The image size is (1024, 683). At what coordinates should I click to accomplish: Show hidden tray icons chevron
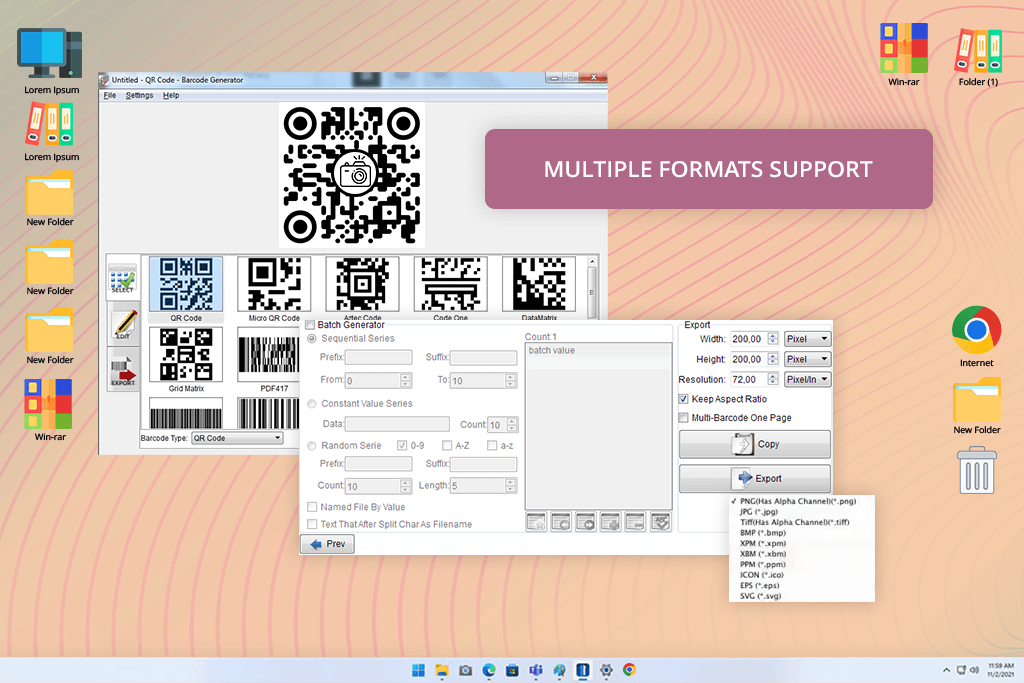(946, 670)
